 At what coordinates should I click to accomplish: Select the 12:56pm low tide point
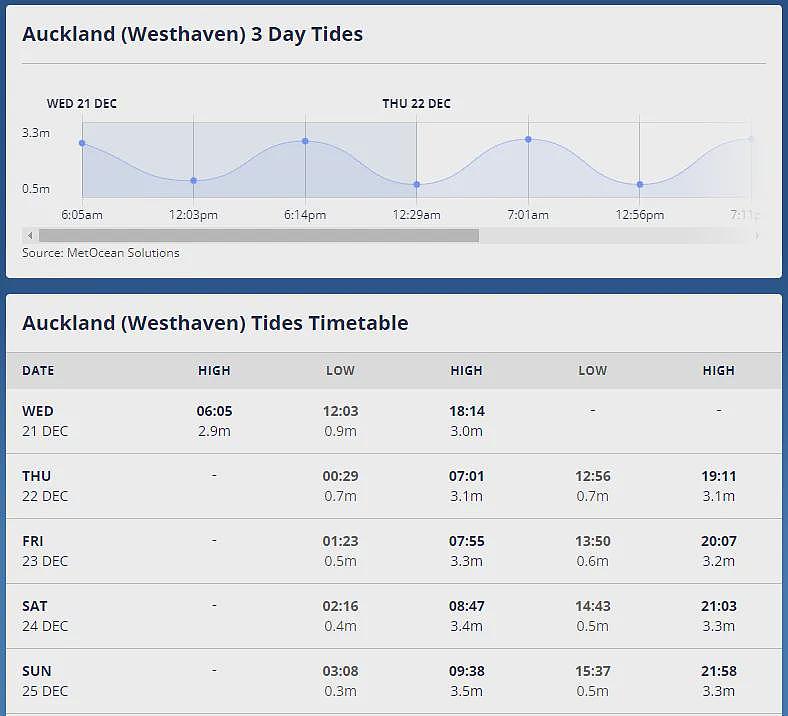[x=640, y=184]
